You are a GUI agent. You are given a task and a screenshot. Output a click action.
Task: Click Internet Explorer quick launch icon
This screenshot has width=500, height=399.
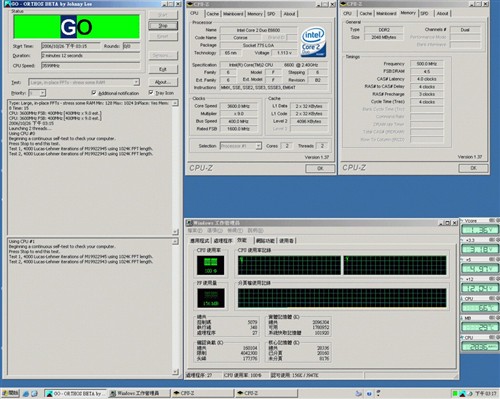click(26, 394)
